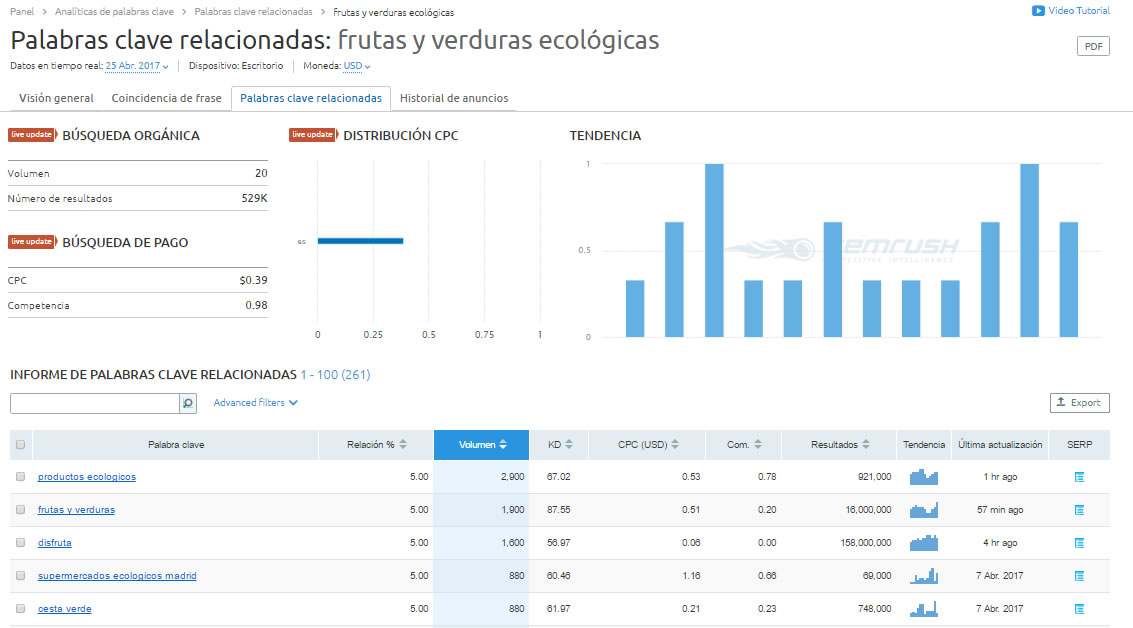Navigate to Panel via the breadcrumb

pyautogui.click(x=18, y=12)
